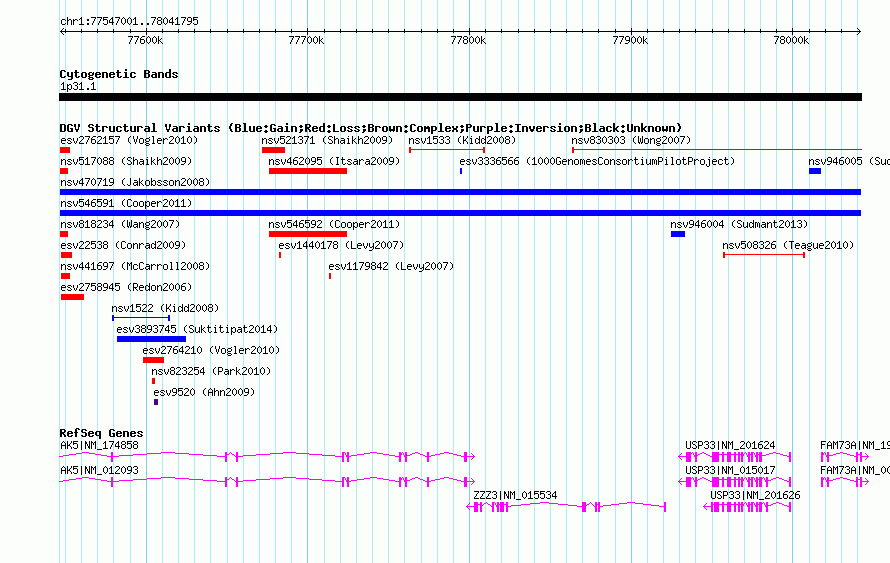This screenshot has width=890, height=563.
Task: Open the esv2764210 (Vogler2010) label
Action: (x=211, y=350)
